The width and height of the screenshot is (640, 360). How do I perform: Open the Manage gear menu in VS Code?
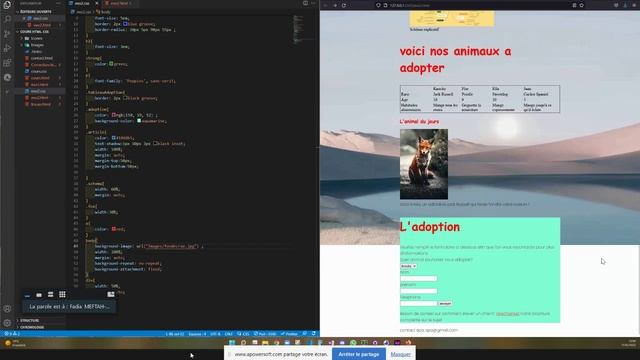point(7,323)
